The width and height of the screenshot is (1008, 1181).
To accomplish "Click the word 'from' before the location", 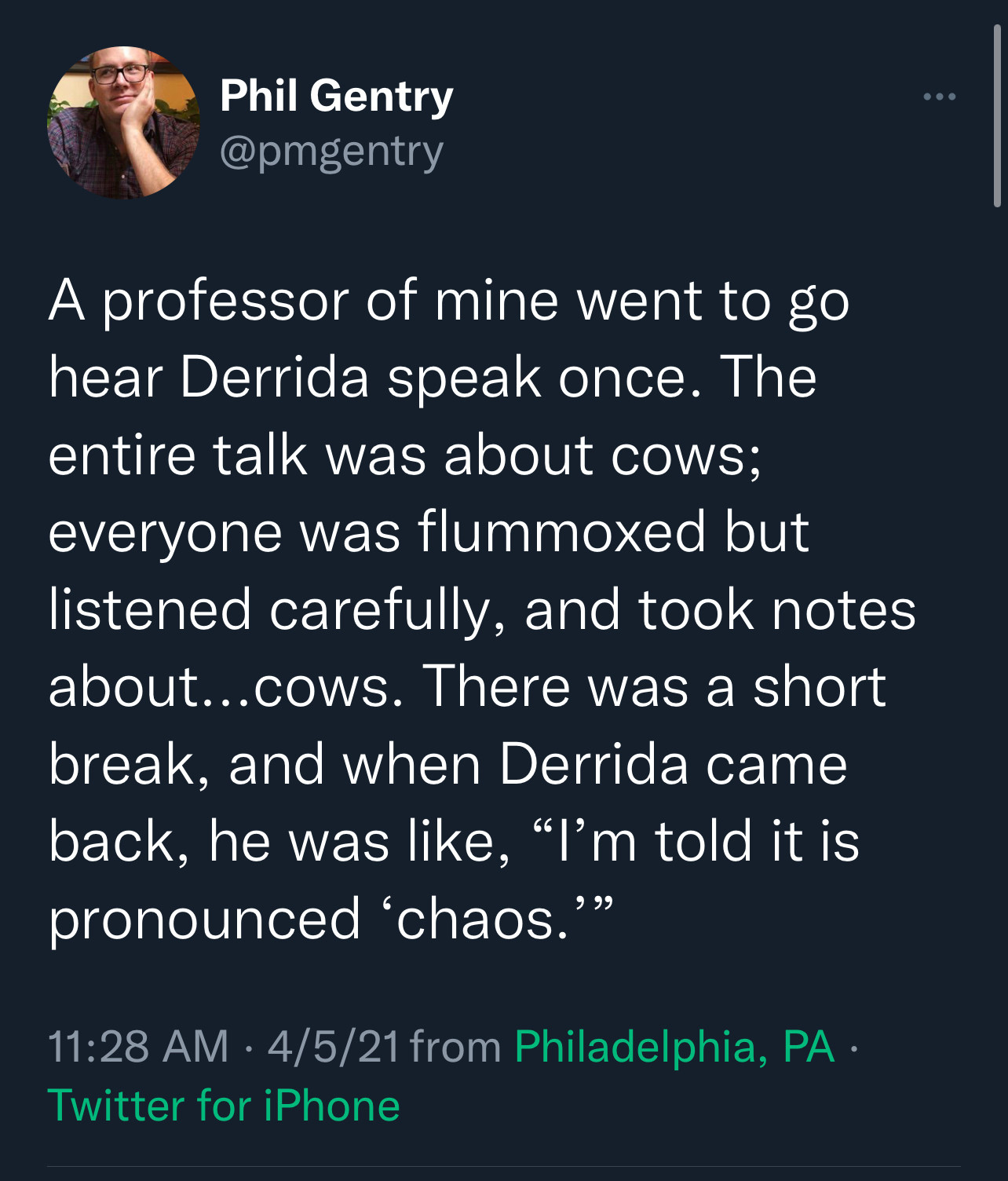I will 455,1047.
